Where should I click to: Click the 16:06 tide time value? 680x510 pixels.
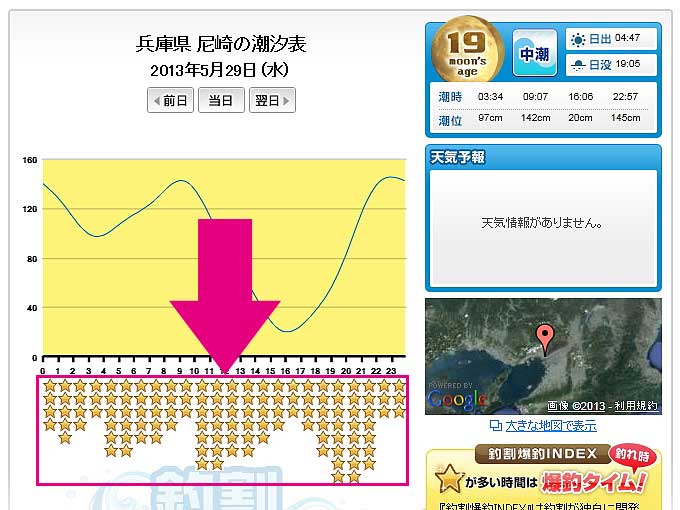(x=579, y=97)
